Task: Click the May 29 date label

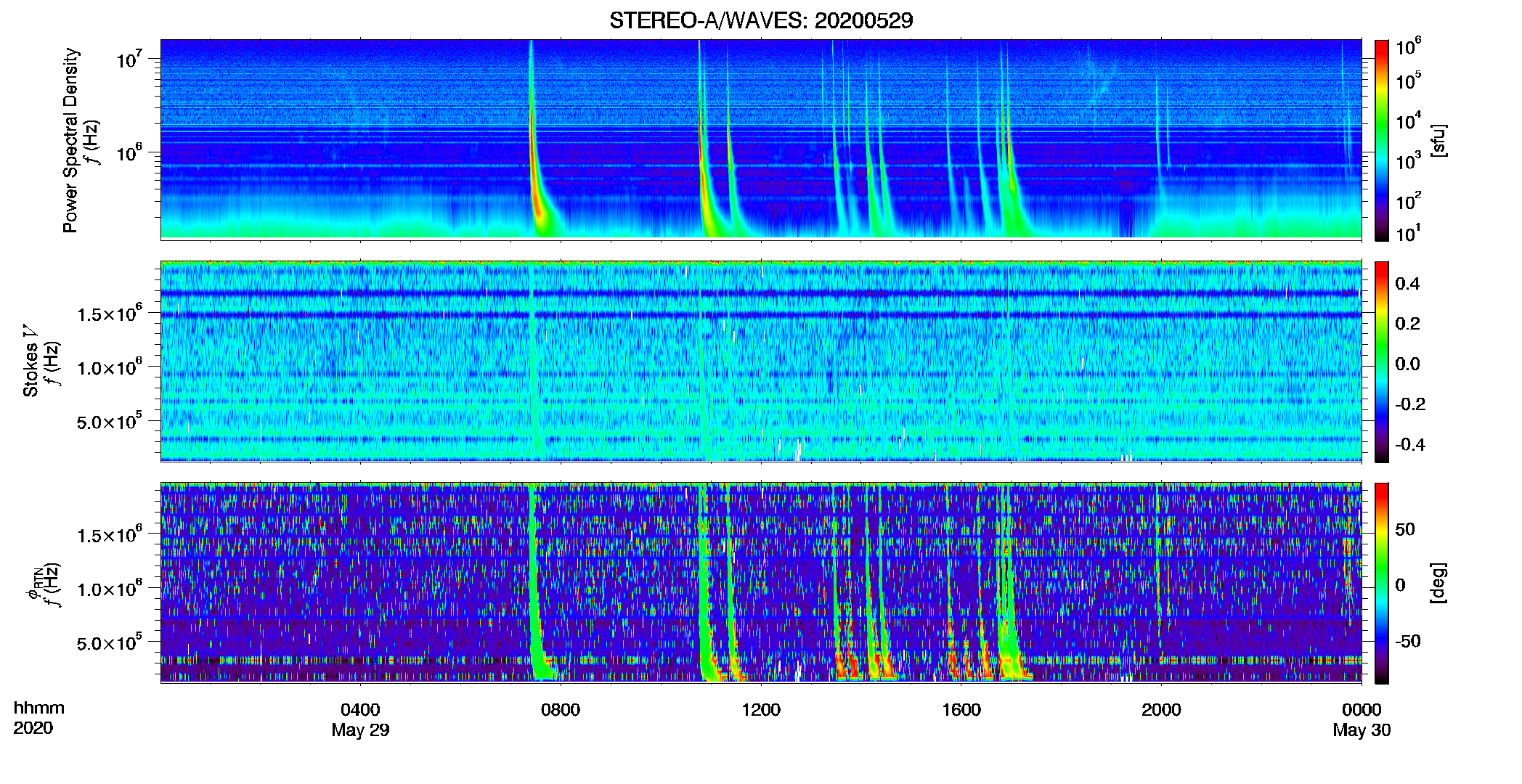Action: click(x=360, y=730)
